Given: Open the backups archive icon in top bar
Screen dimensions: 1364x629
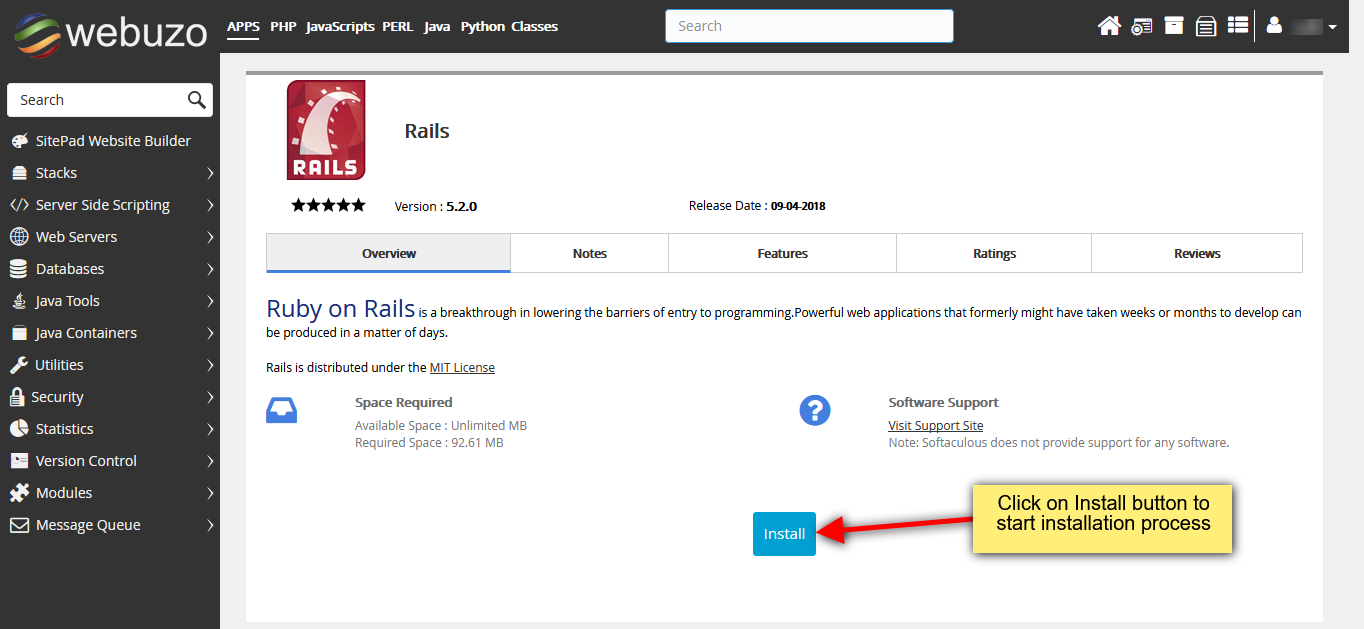Looking at the screenshot, I should click(x=1205, y=25).
